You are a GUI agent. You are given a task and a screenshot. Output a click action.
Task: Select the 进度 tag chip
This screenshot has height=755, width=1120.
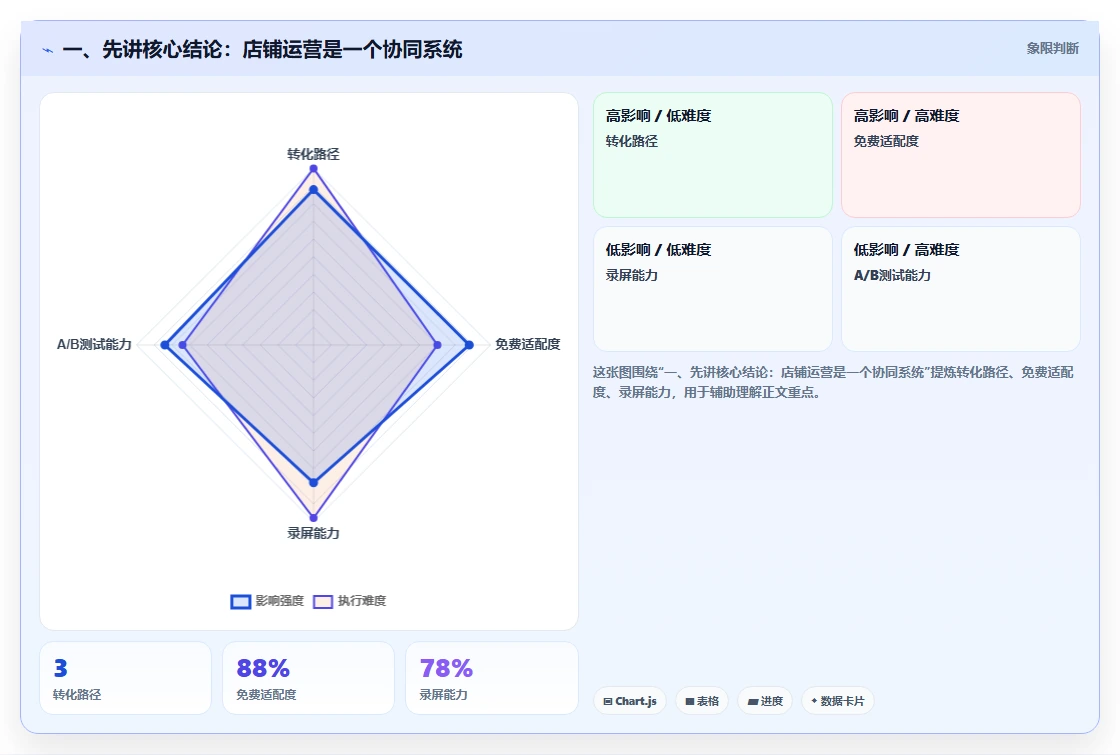coord(765,701)
